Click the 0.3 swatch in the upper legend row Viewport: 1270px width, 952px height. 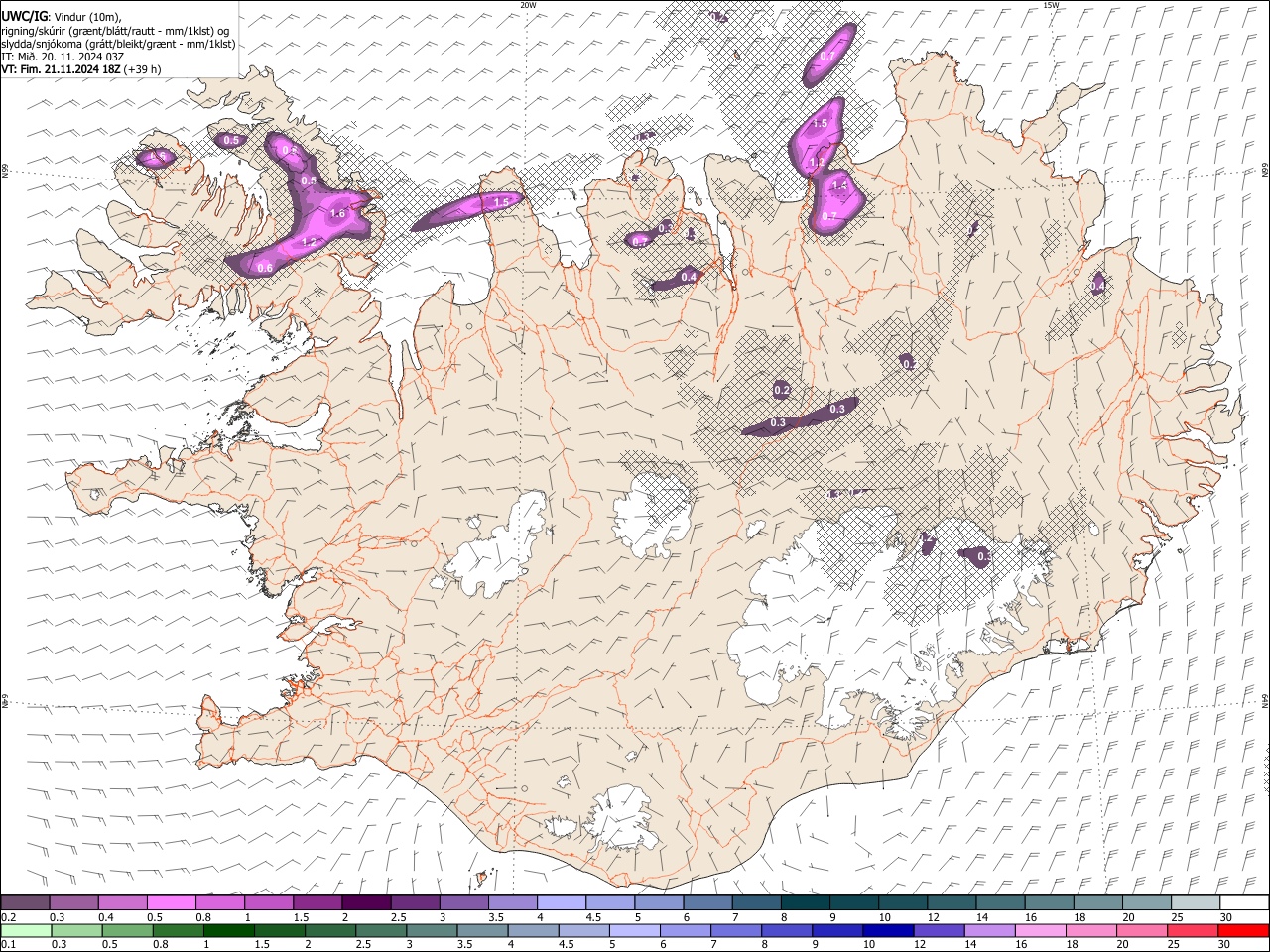tap(74, 902)
